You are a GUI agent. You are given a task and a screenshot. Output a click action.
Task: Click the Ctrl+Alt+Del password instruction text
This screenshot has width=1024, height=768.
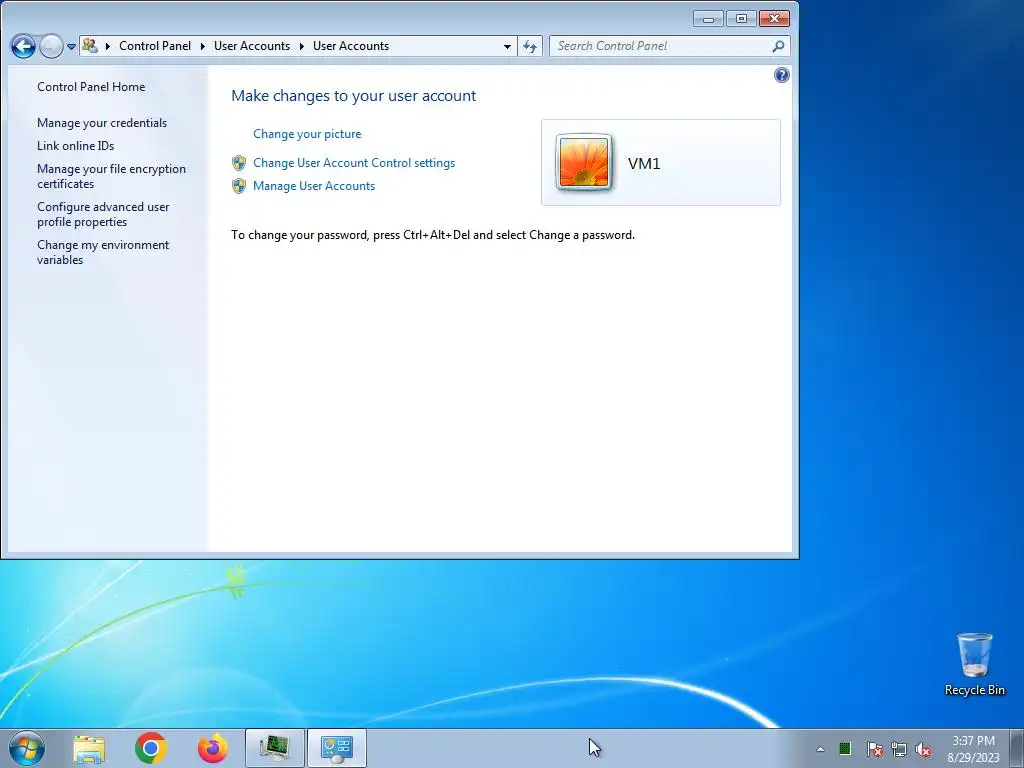432,235
